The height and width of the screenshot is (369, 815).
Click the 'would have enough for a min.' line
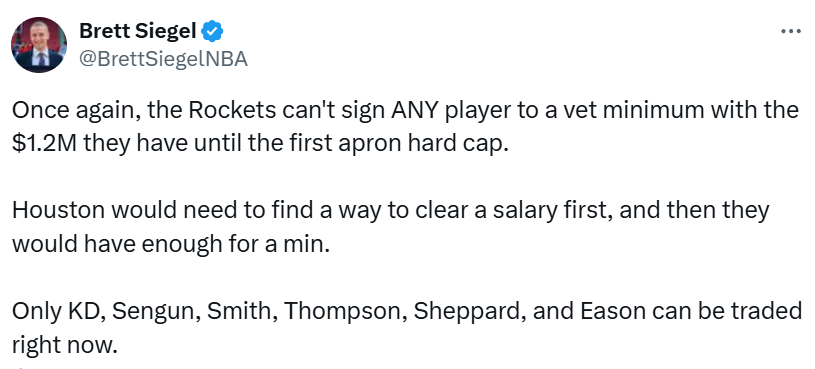point(171,244)
